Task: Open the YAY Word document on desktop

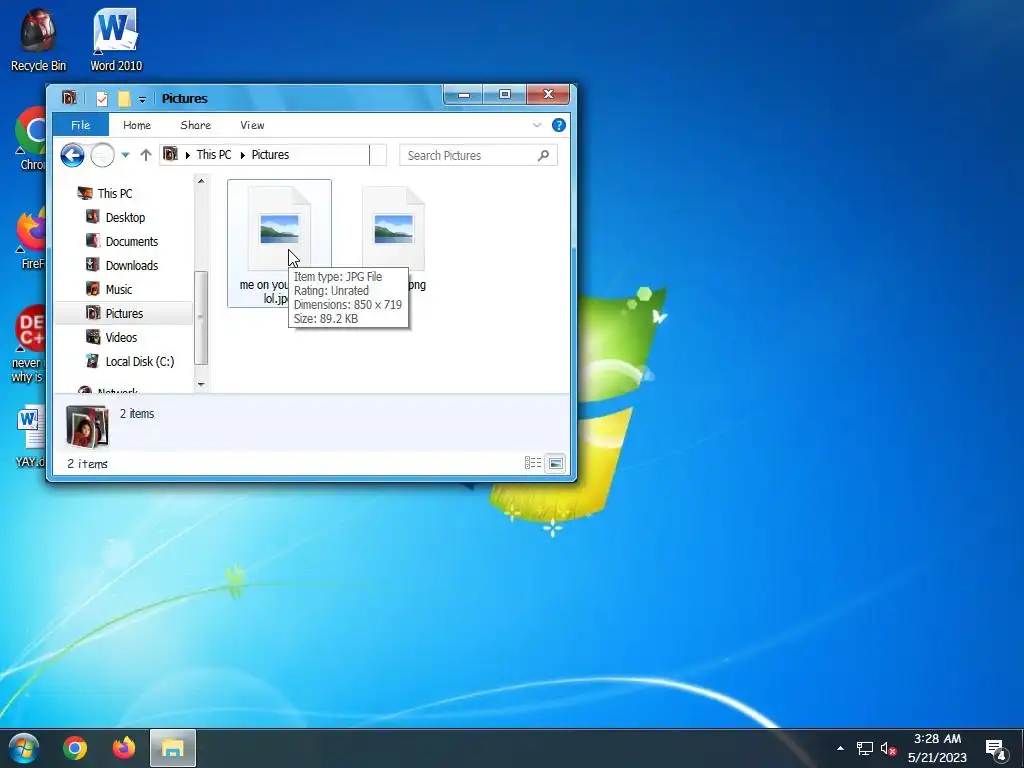Action: [x=31, y=436]
